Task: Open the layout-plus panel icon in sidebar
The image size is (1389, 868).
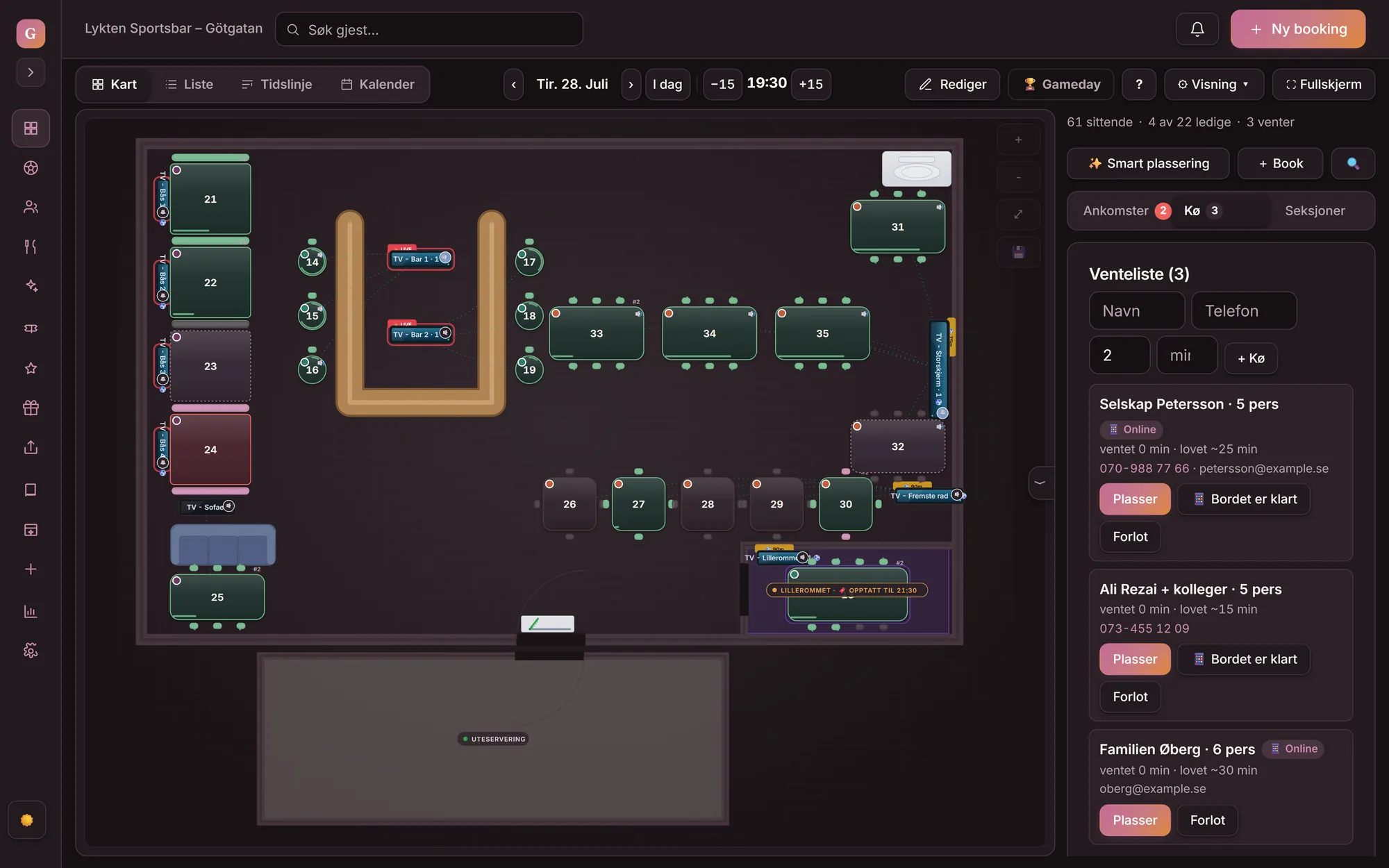Action: click(x=31, y=530)
